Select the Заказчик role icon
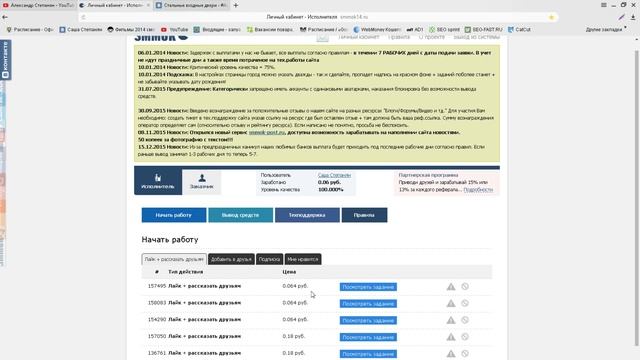This screenshot has height=360, width=640. point(202,182)
